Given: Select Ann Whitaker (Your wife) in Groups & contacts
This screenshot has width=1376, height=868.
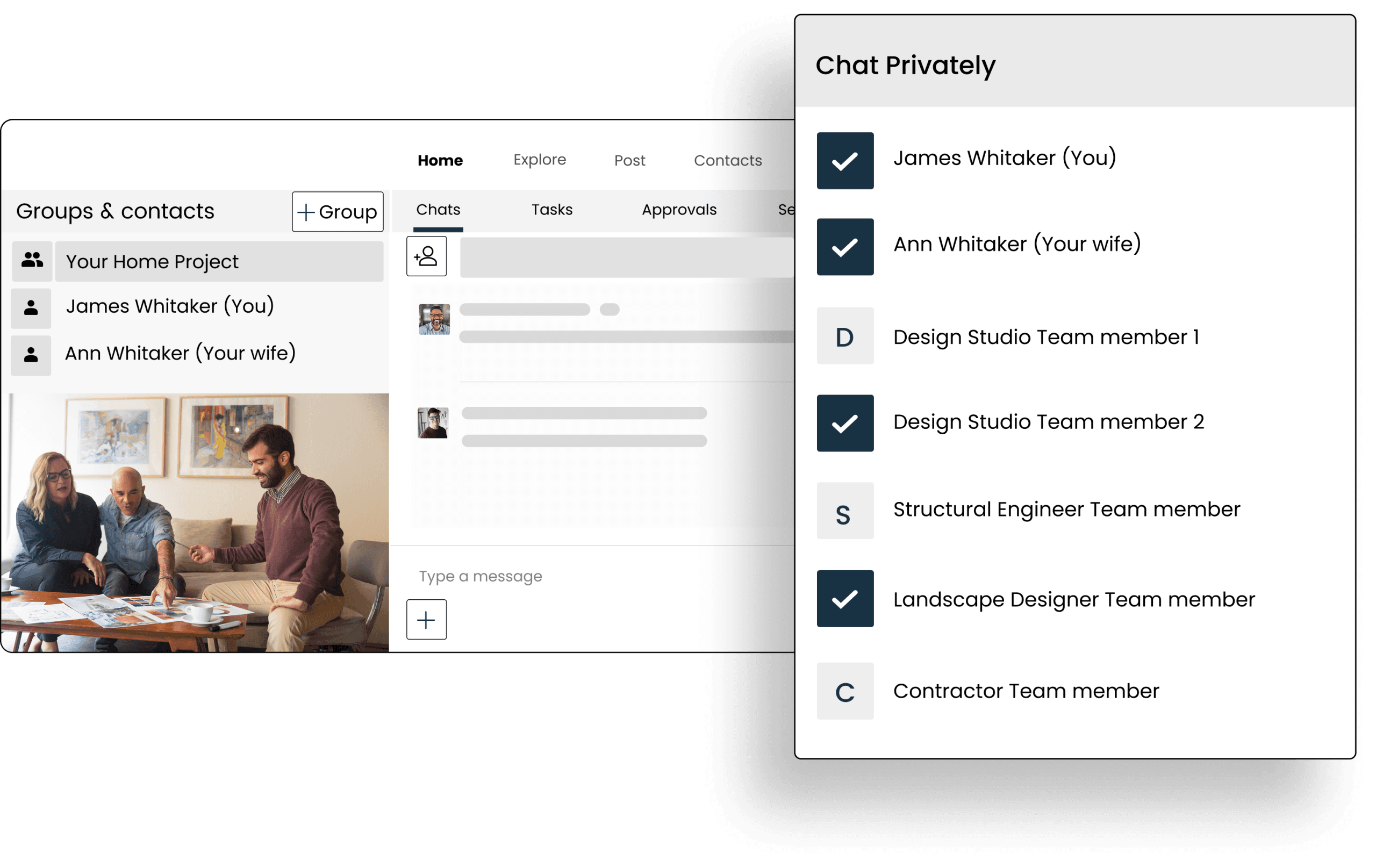Looking at the screenshot, I should [181, 353].
